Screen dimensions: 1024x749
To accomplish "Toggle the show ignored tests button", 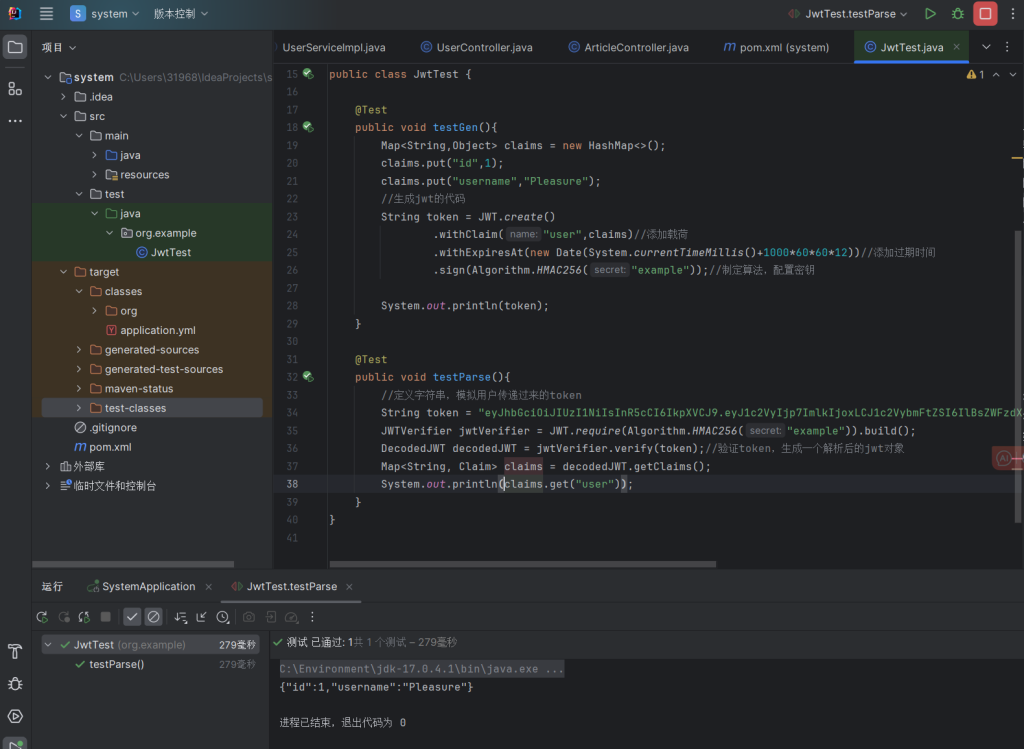I will pyautogui.click(x=153, y=617).
